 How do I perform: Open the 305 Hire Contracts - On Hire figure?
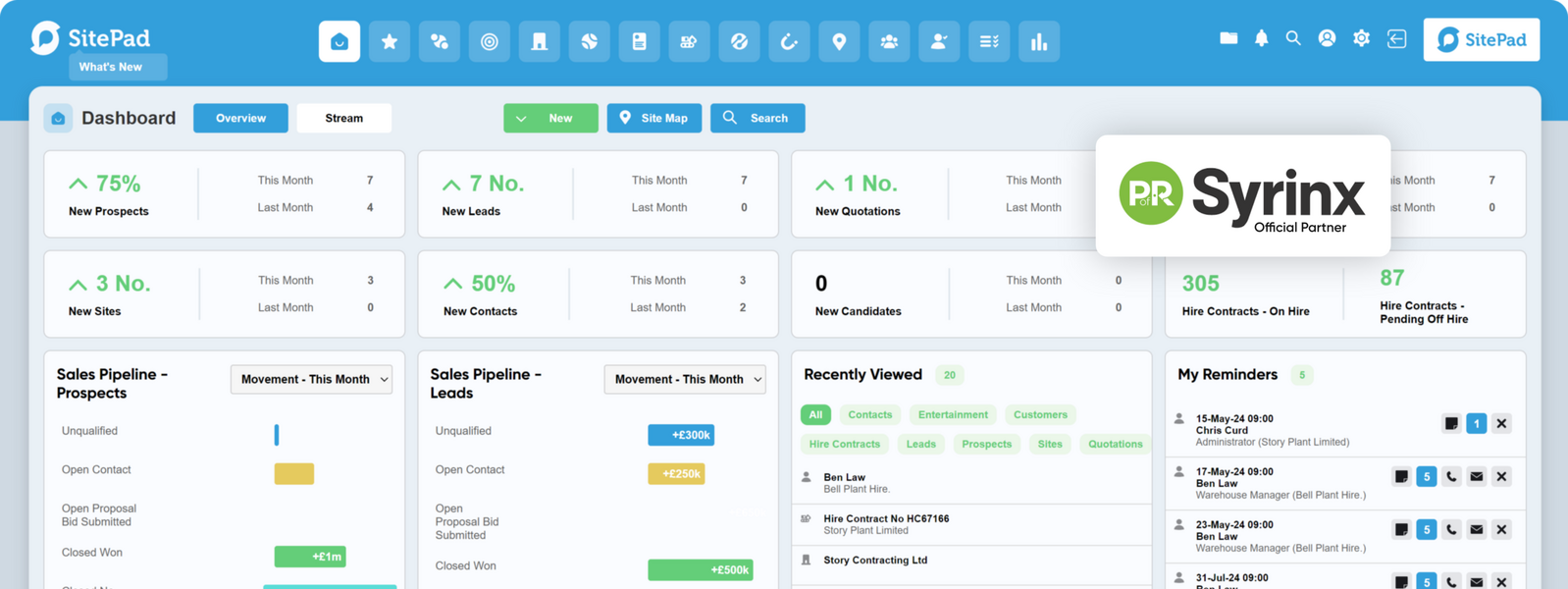[x=1200, y=284]
